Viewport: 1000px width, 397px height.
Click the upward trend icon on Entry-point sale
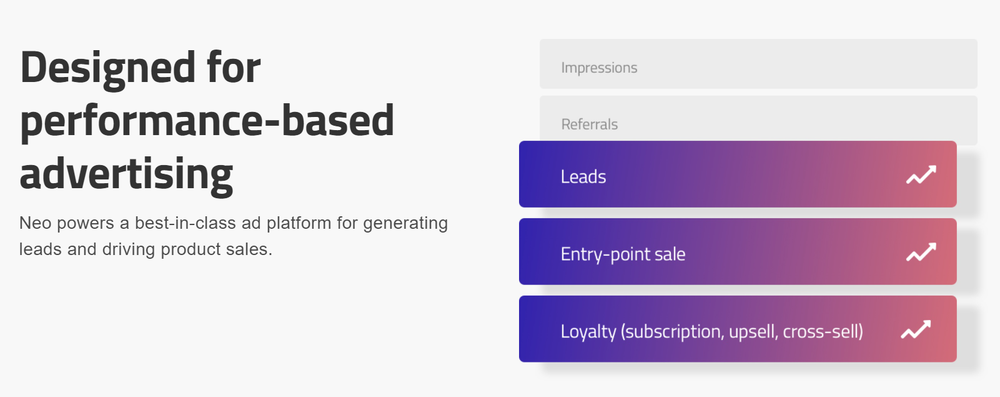click(x=921, y=252)
